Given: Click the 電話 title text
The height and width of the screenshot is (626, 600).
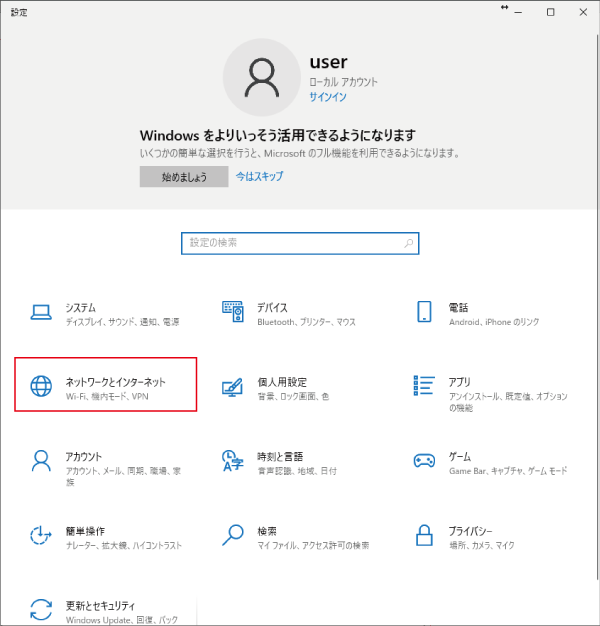Looking at the screenshot, I should click(x=458, y=308).
